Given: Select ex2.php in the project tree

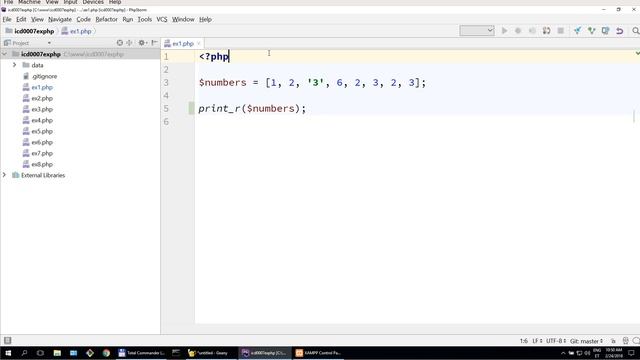Looking at the screenshot, I should coord(42,98).
